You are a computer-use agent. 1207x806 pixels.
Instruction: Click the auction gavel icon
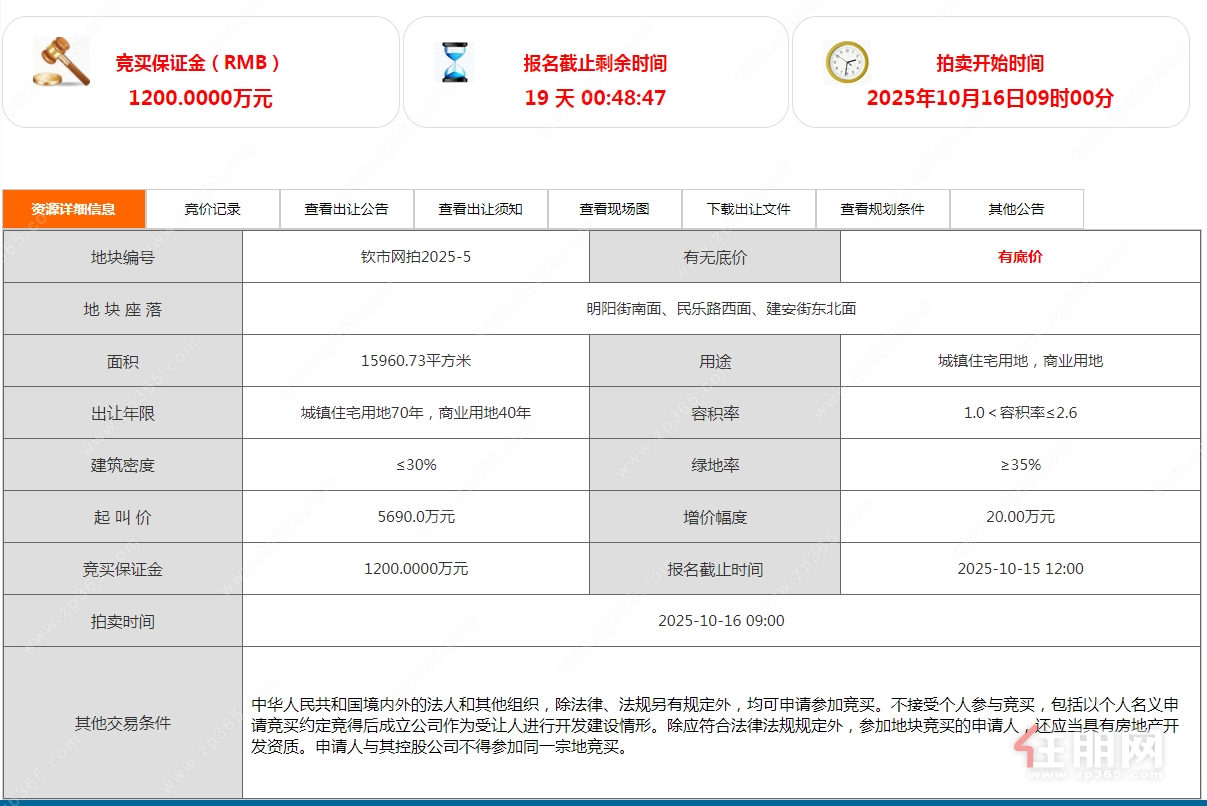[61, 62]
